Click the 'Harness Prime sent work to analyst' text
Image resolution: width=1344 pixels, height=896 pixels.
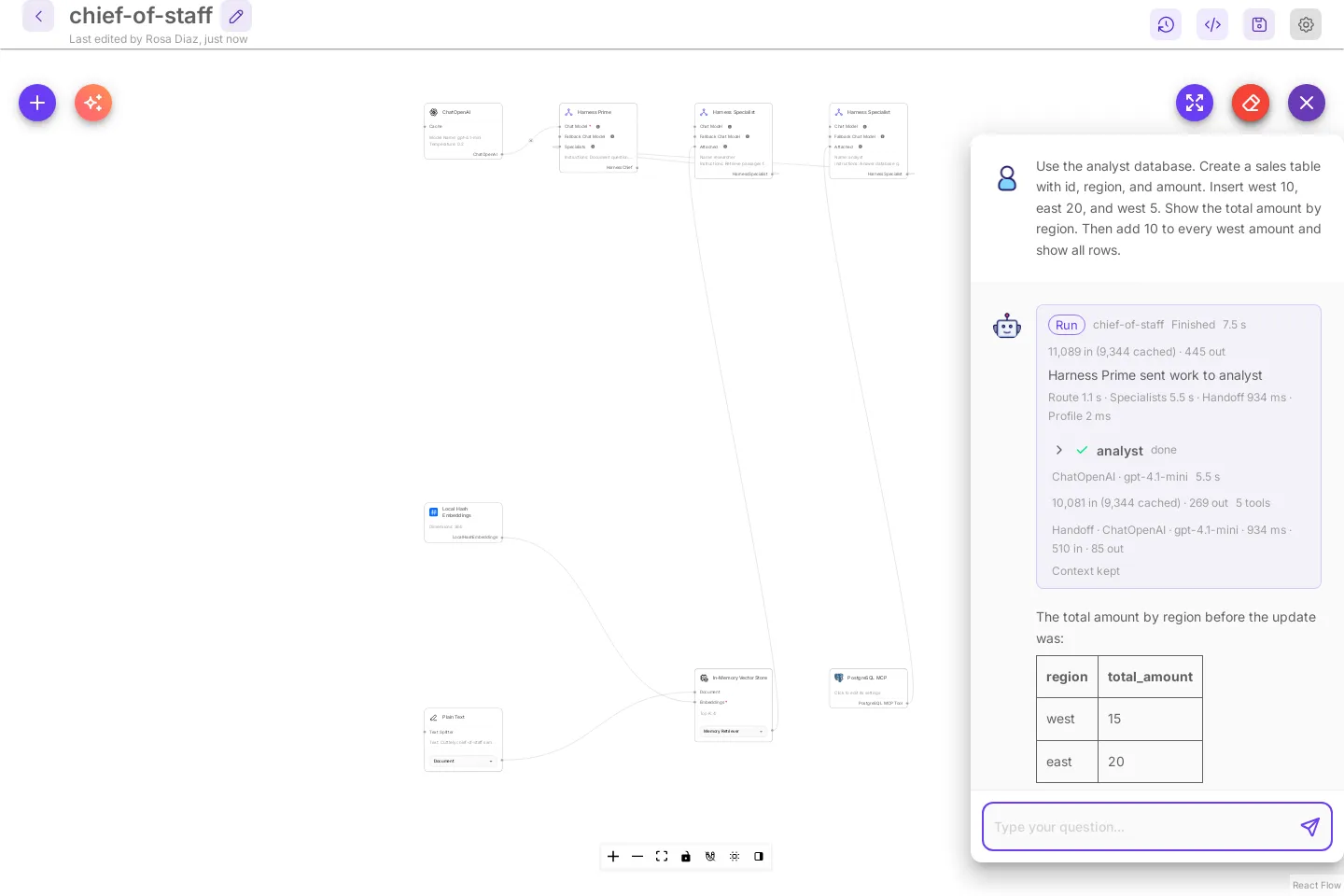[x=1155, y=375]
